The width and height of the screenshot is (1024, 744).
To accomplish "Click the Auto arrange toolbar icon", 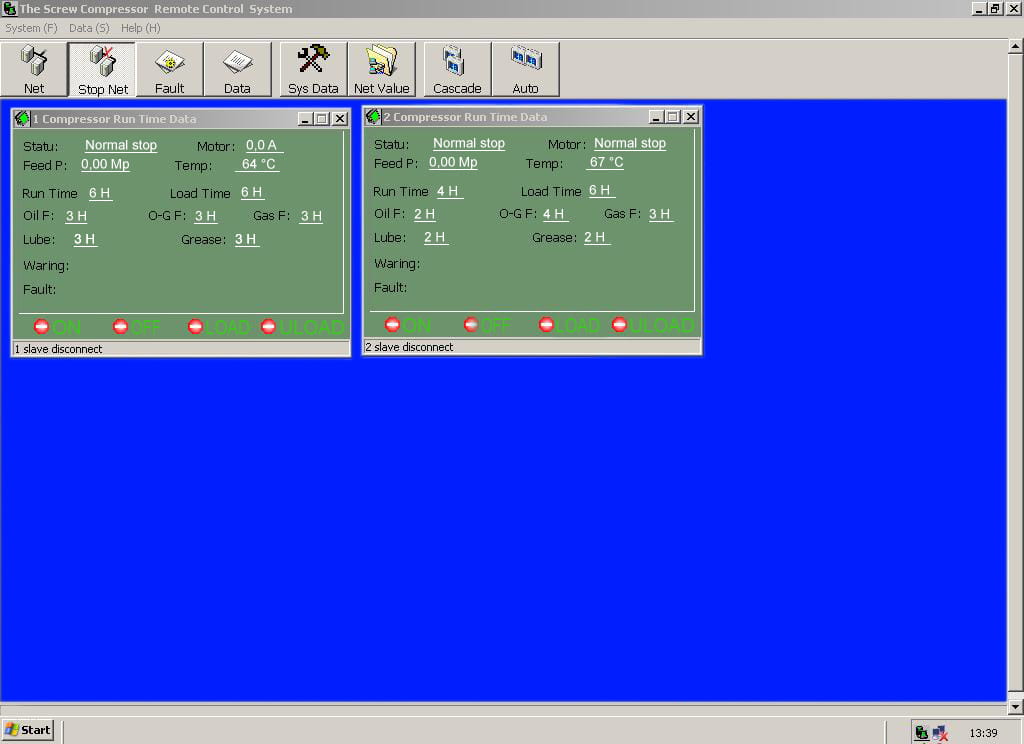I will pos(525,69).
